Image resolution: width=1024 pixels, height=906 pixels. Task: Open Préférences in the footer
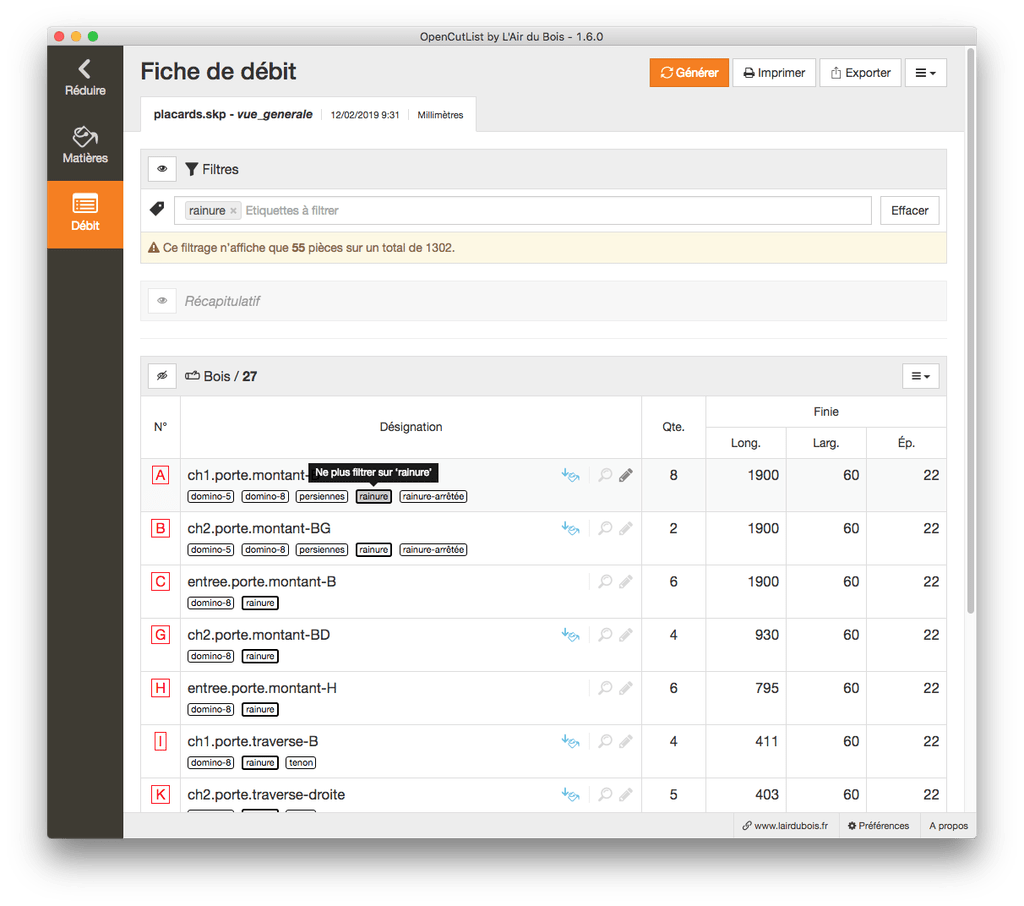pos(878,826)
